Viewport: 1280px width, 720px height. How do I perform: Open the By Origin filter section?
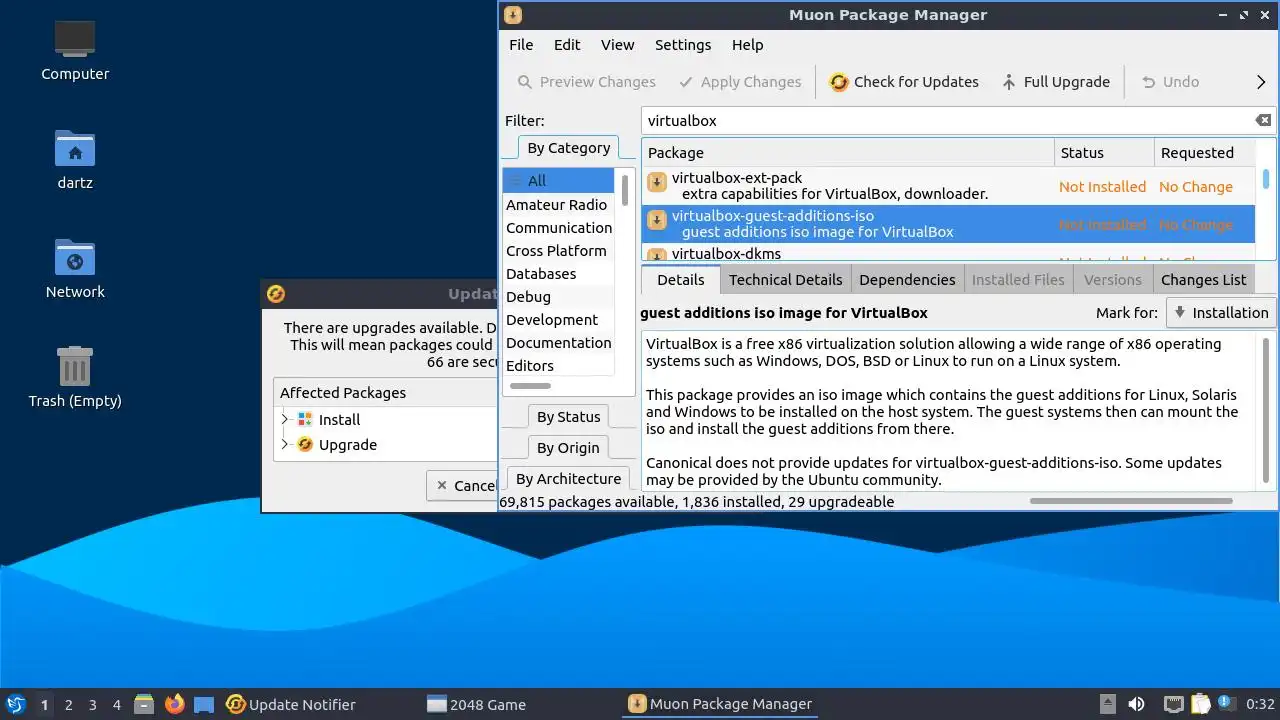(568, 448)
